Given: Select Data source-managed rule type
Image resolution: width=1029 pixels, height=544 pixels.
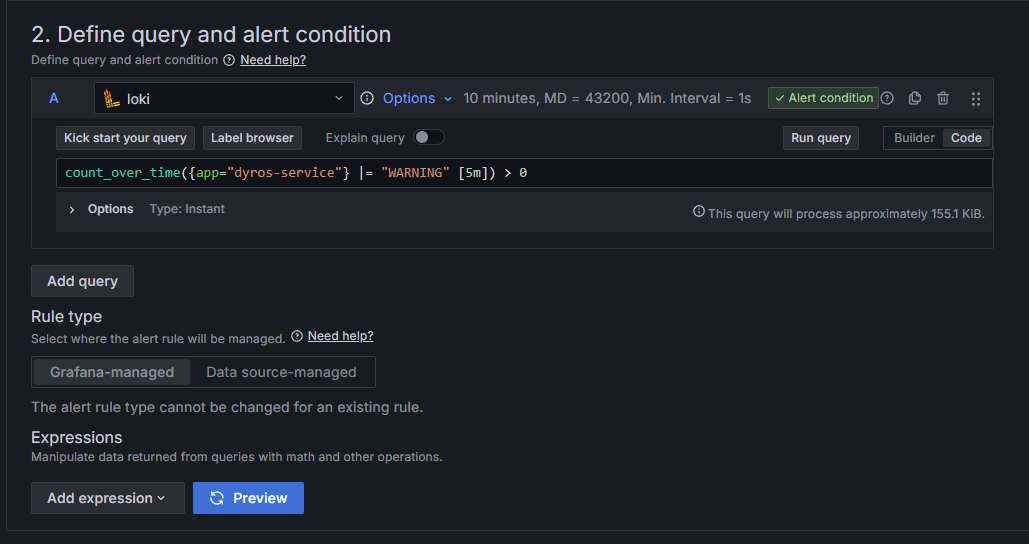Looking at the screenshot, I should (281, 372).
